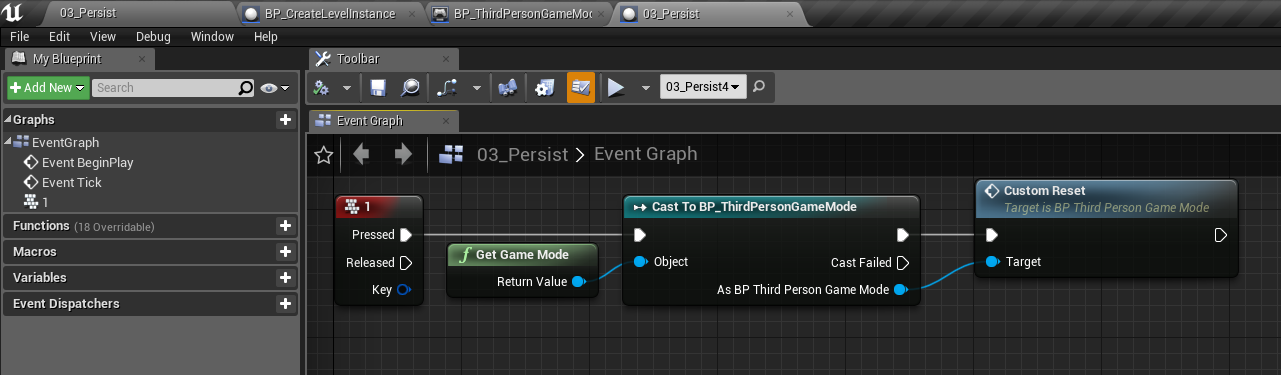Open the Edit menu
This screenshot has width=1281, height=375.
tap(60, 36)
